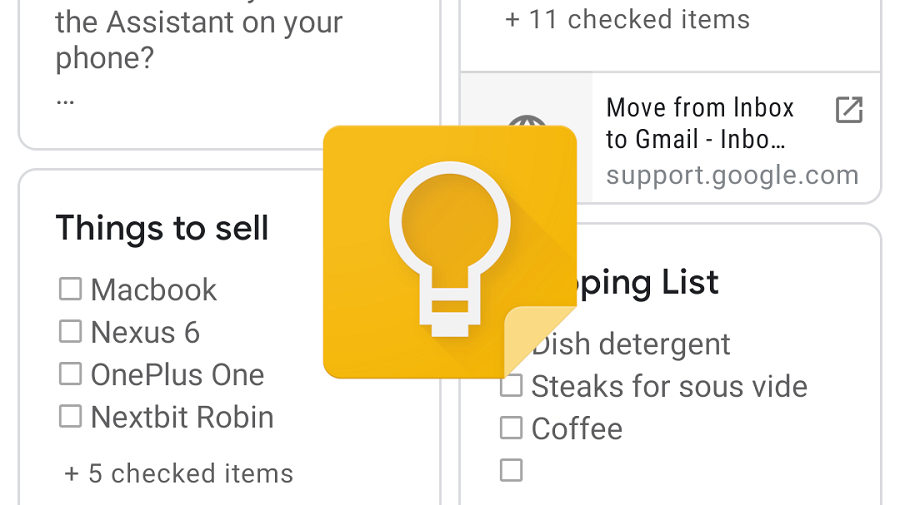Open the Things to sell note title
This screenshot has width=900, height=505.
pyautogui.click(x=162, y=228)
